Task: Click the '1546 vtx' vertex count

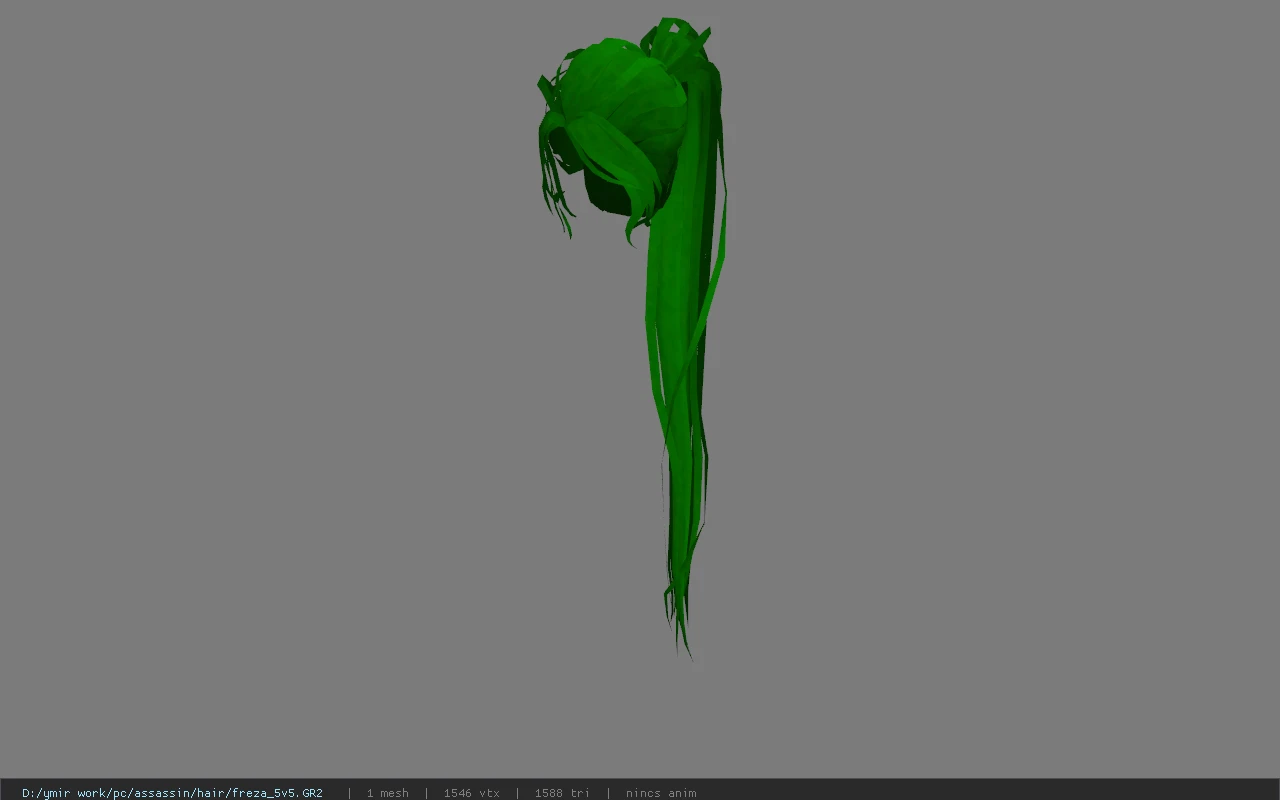Action: [x=471, y=793]
